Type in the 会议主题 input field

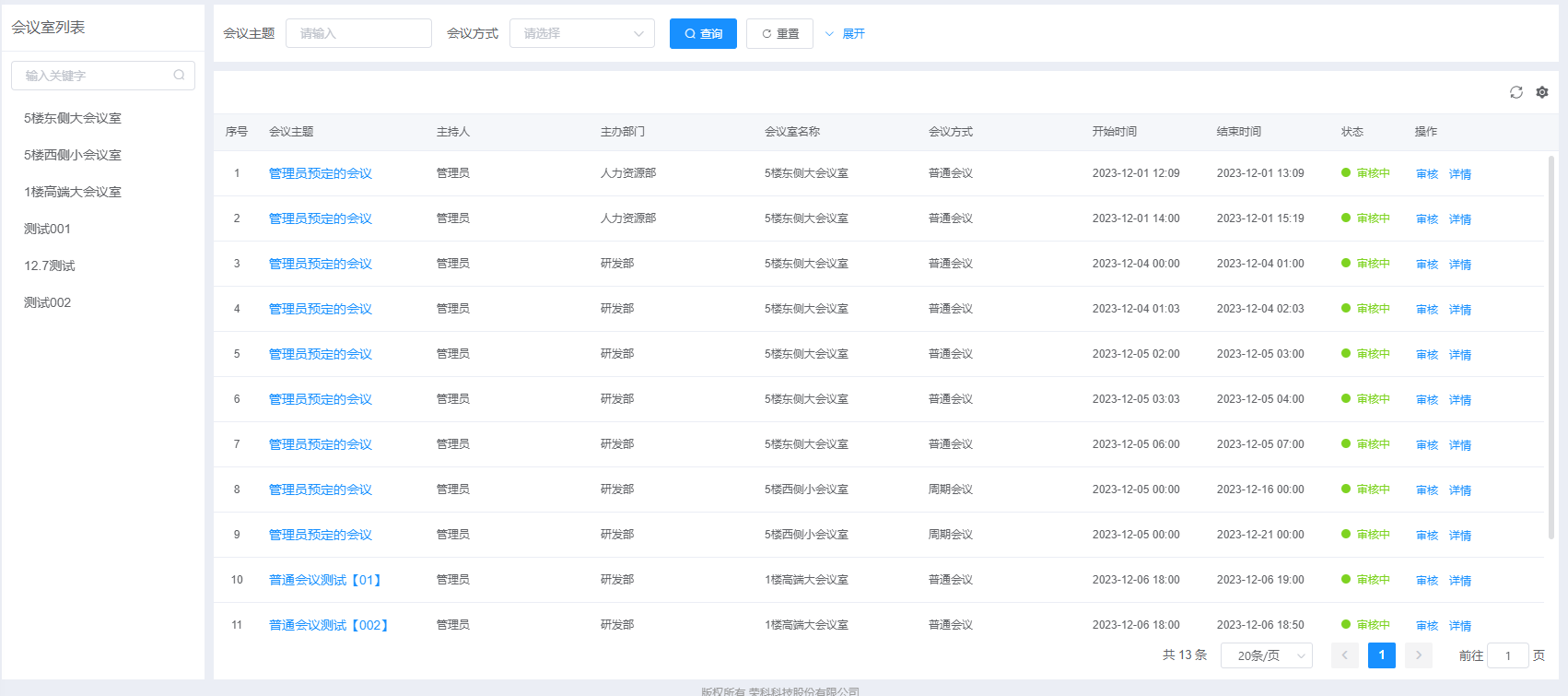tap(358, 33)
